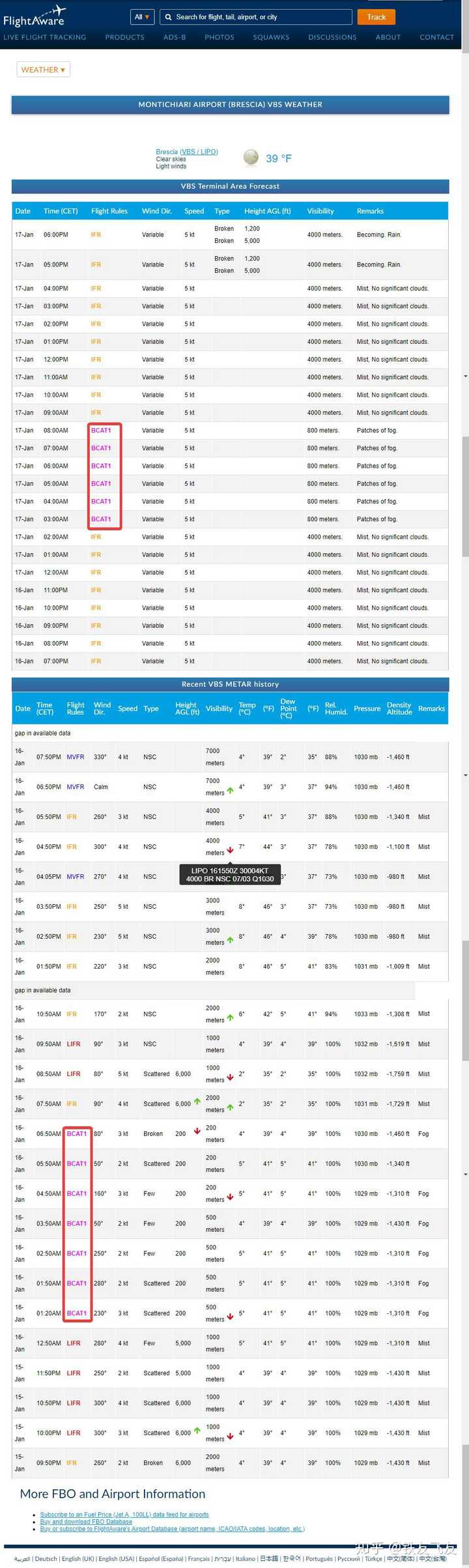The width and height of the screenshot is (469, 1568).
Task: Click green up arrow in 10:50AM METAR row
Action: click(230, 1018)
